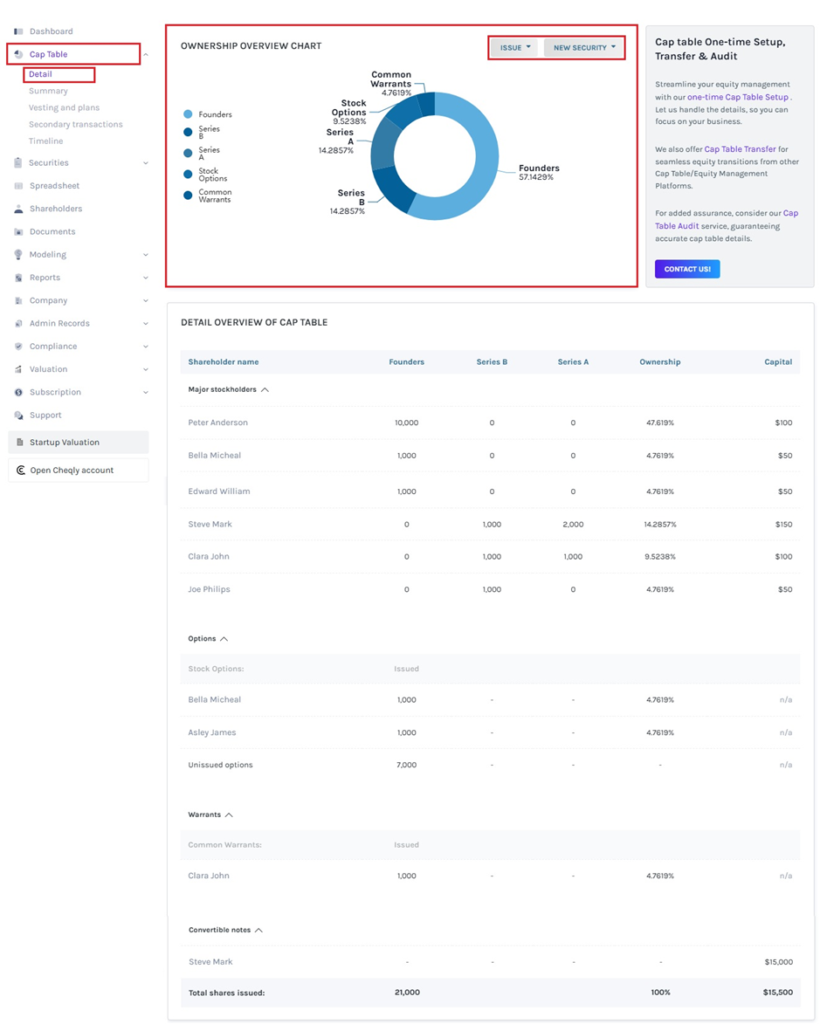The image size is (820, 1024).
Task: Select Vesting and plans submenu item
Action: 64,108
